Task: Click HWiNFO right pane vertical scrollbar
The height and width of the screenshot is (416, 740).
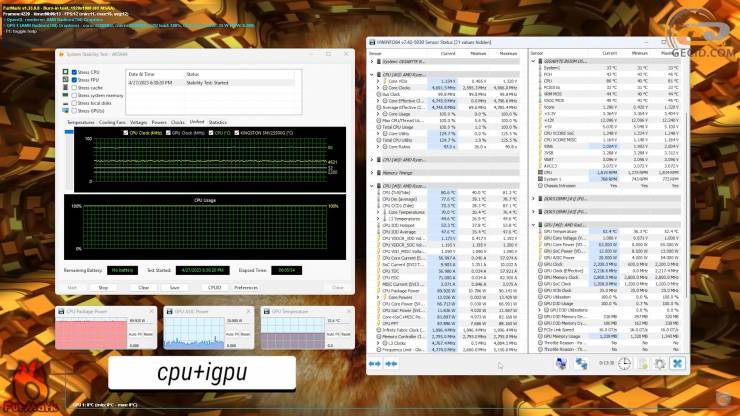Action: tap(685, 205)
